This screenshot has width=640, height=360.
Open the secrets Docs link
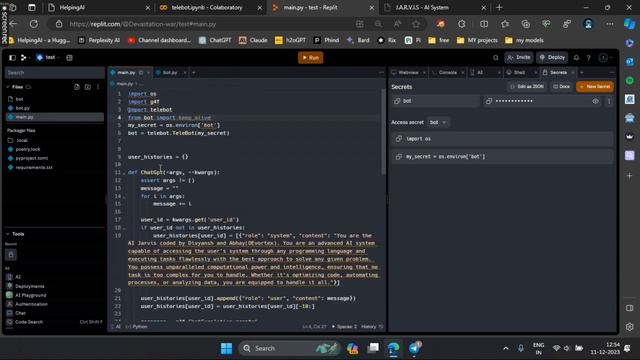(x=561, y=87)
